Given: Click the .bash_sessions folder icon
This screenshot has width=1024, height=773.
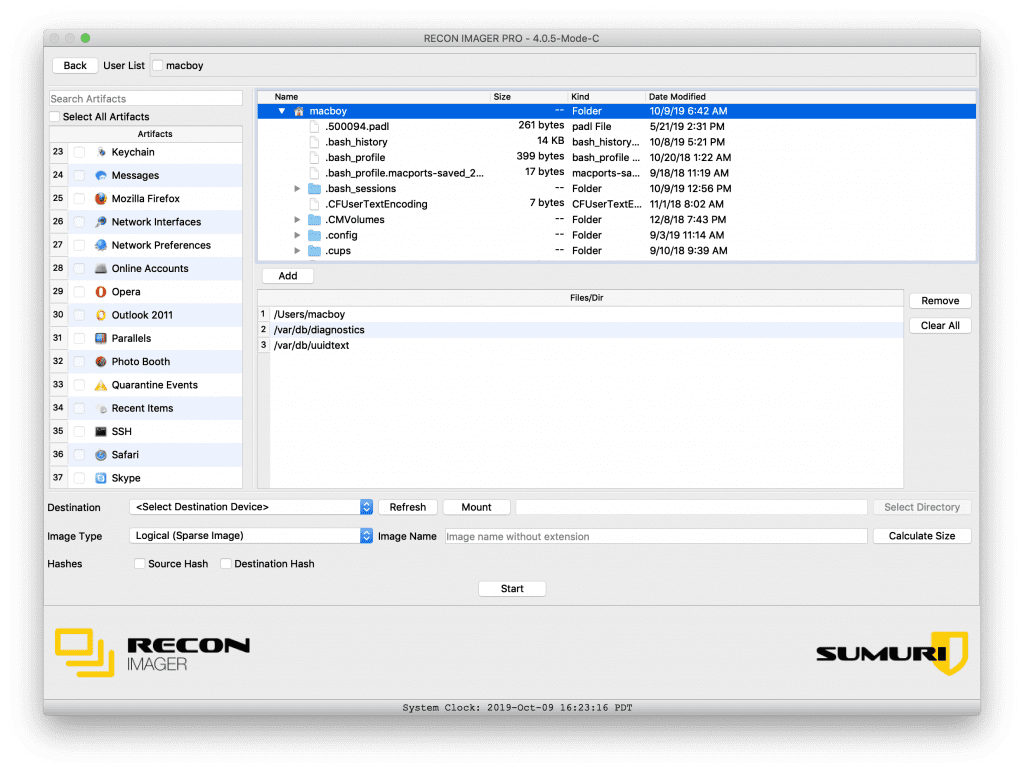Looking at the screenshot, I should 315,189.
